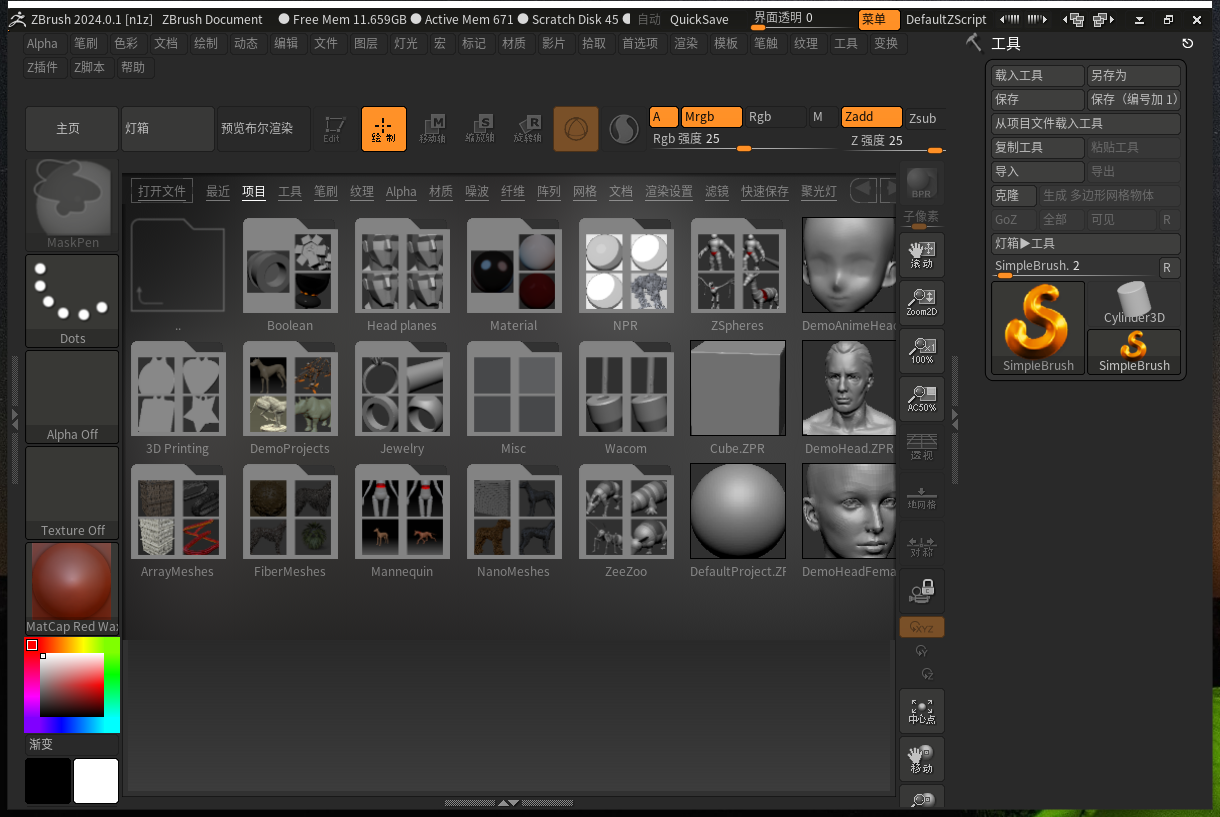The image size is (1220, 817).
Task: Enable the 透视 (Perspective) icon
Action: tap(921, 446)
